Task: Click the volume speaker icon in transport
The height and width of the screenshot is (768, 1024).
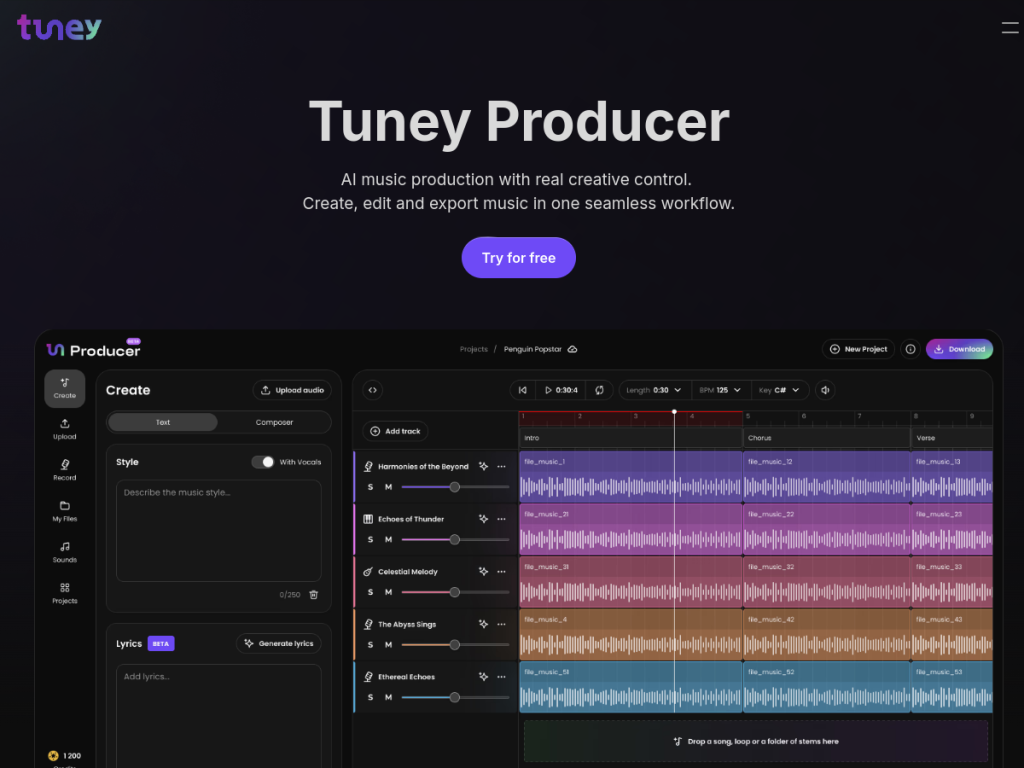Action: pos(825,390)
